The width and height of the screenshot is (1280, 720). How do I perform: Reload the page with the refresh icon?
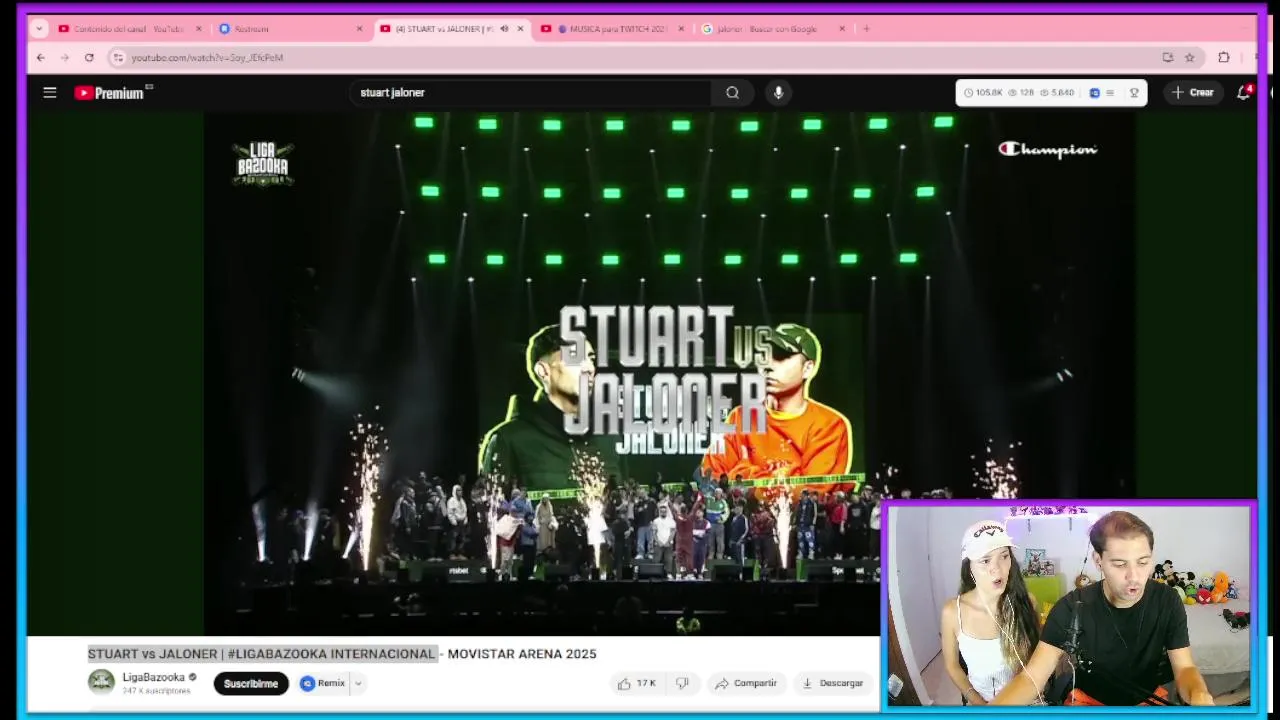tap(89, 58)
